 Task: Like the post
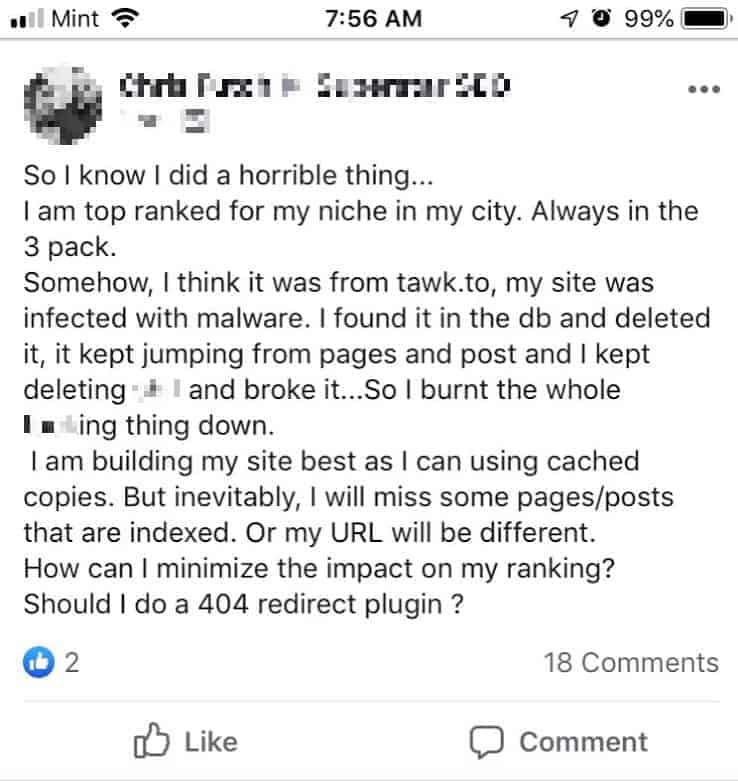(186, 742)
